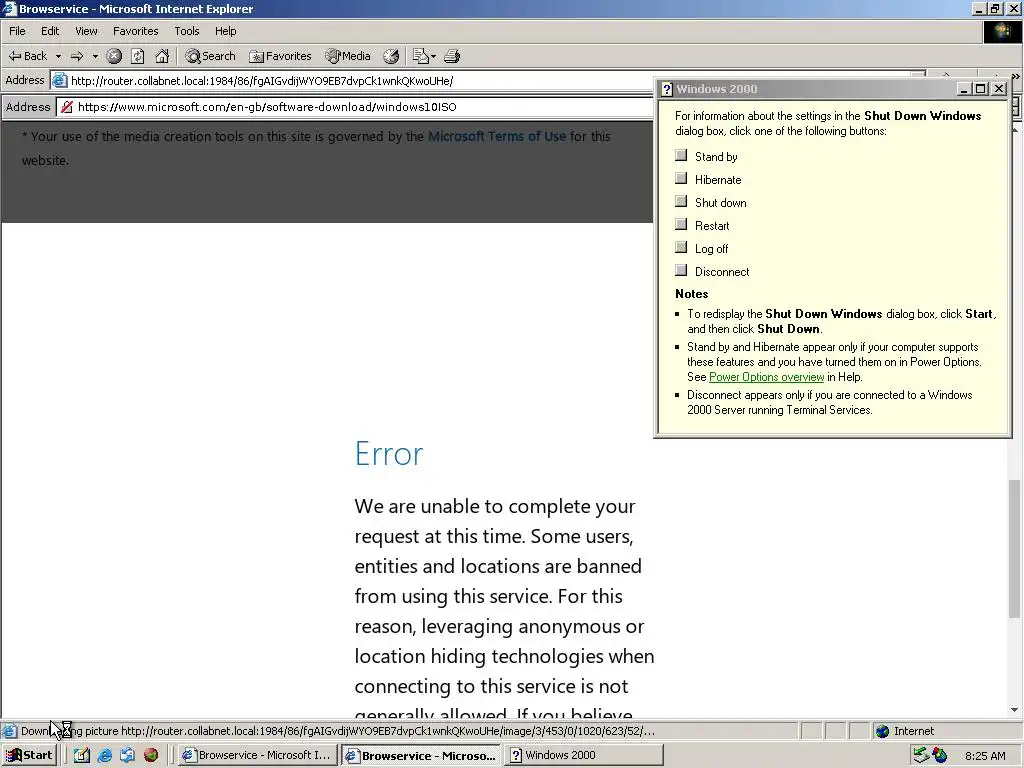1024x768 pixels.
Task: Open the Edit menu
Action: 50,31
